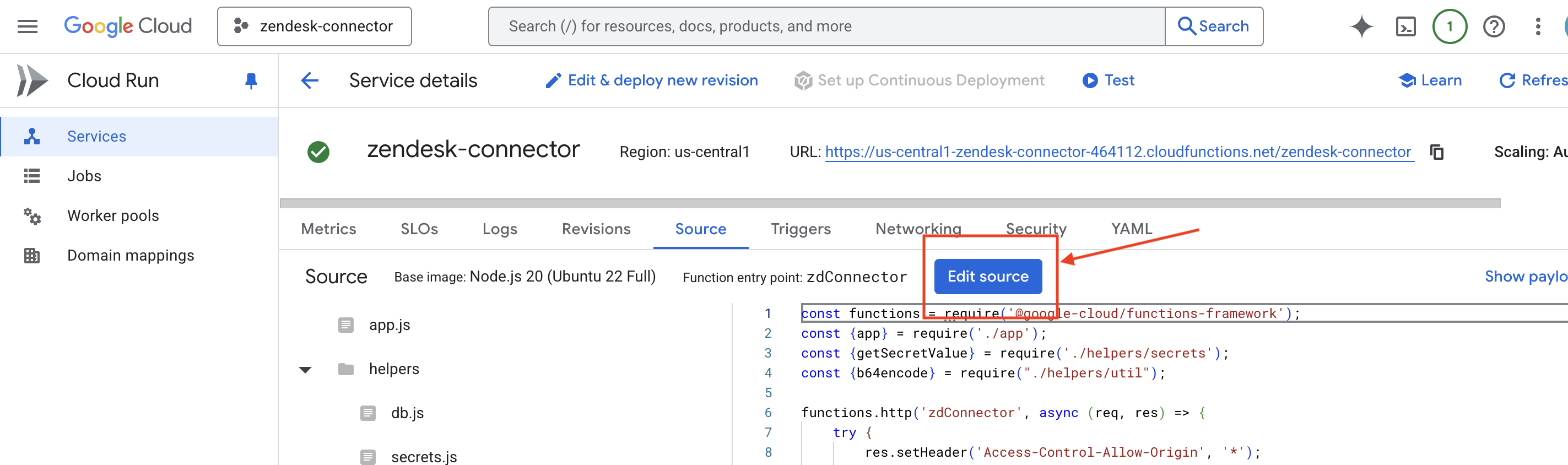Open the zendesk-connector cloudfunctions URL link
Screen dimensions: 1568x465
point(1117,152)
